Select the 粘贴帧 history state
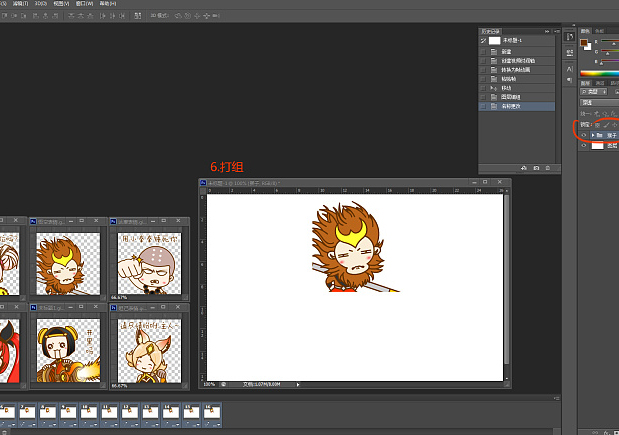The image size is (619, 435). click(517, 79)
